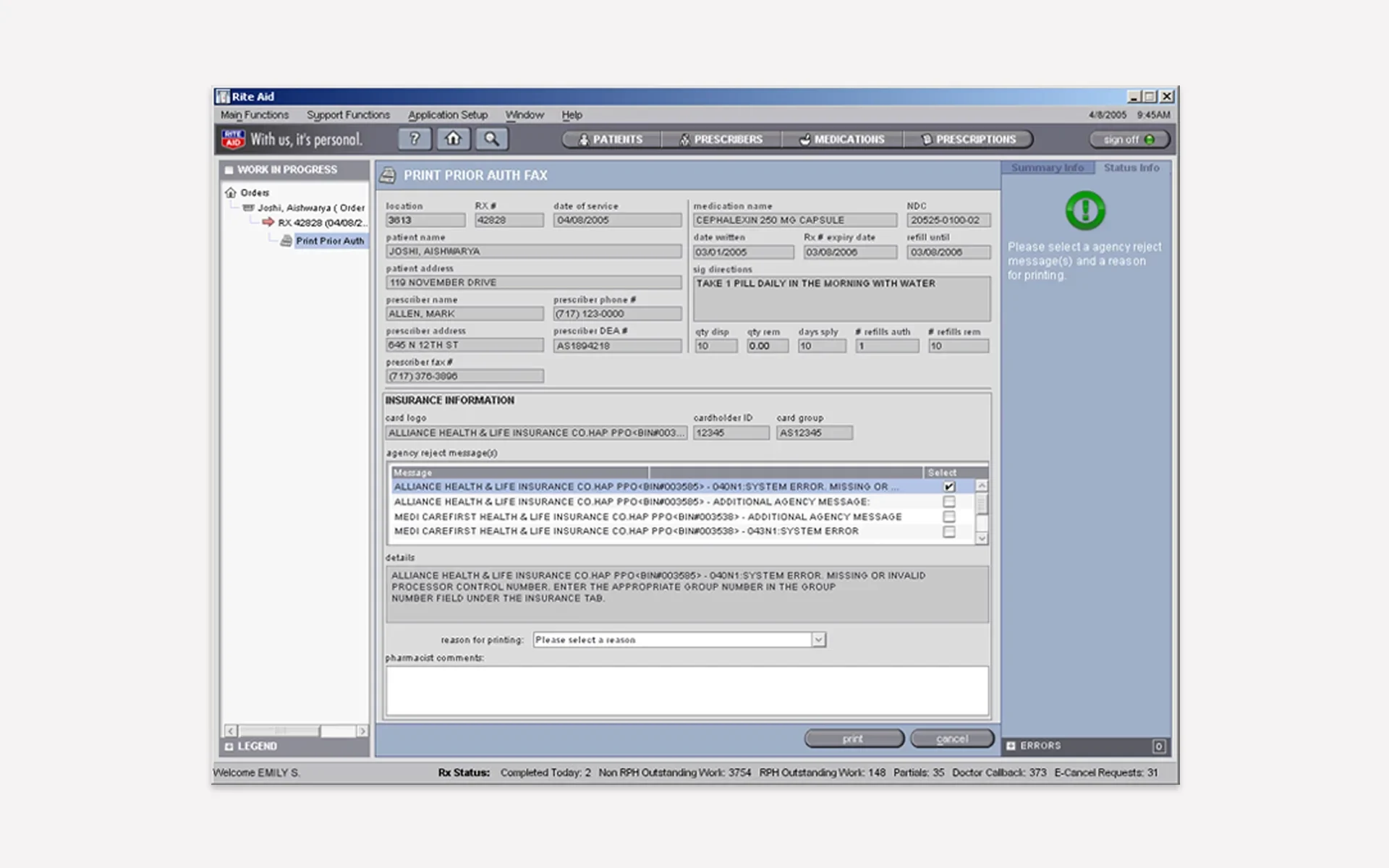Open the Support Functions menu
This screenshot has height=868, width=1389.
pos(348,115)
